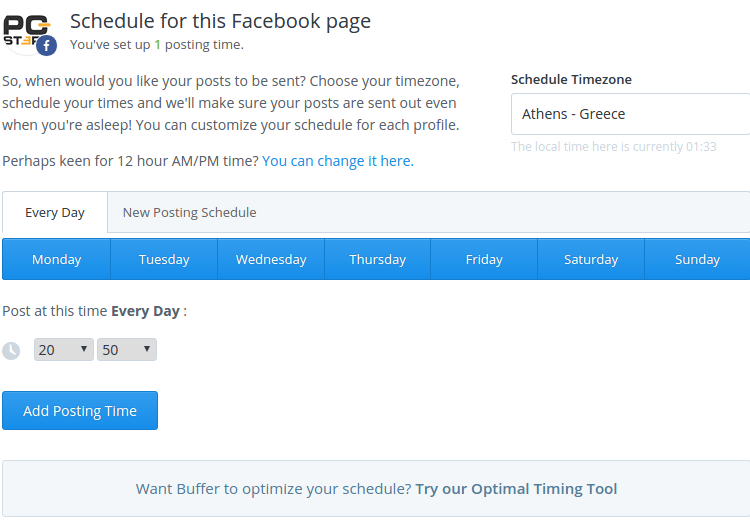Click the Optimal Timing banner box
The height and width of the screenshot is (522, 750).
coord(376,489)
